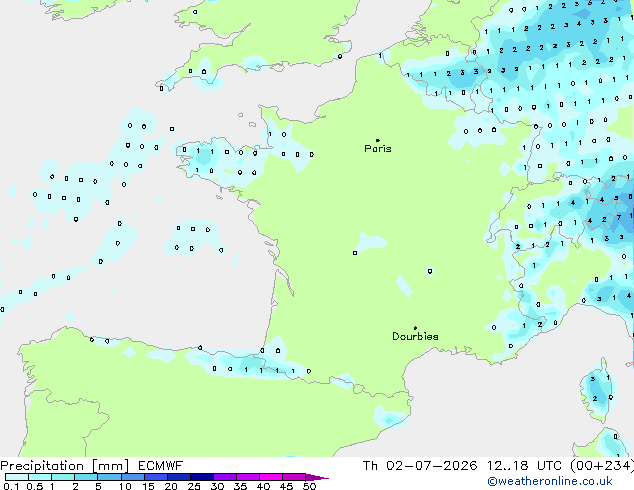Click the above-50 mm legend arrow tip

coord(317,477)
